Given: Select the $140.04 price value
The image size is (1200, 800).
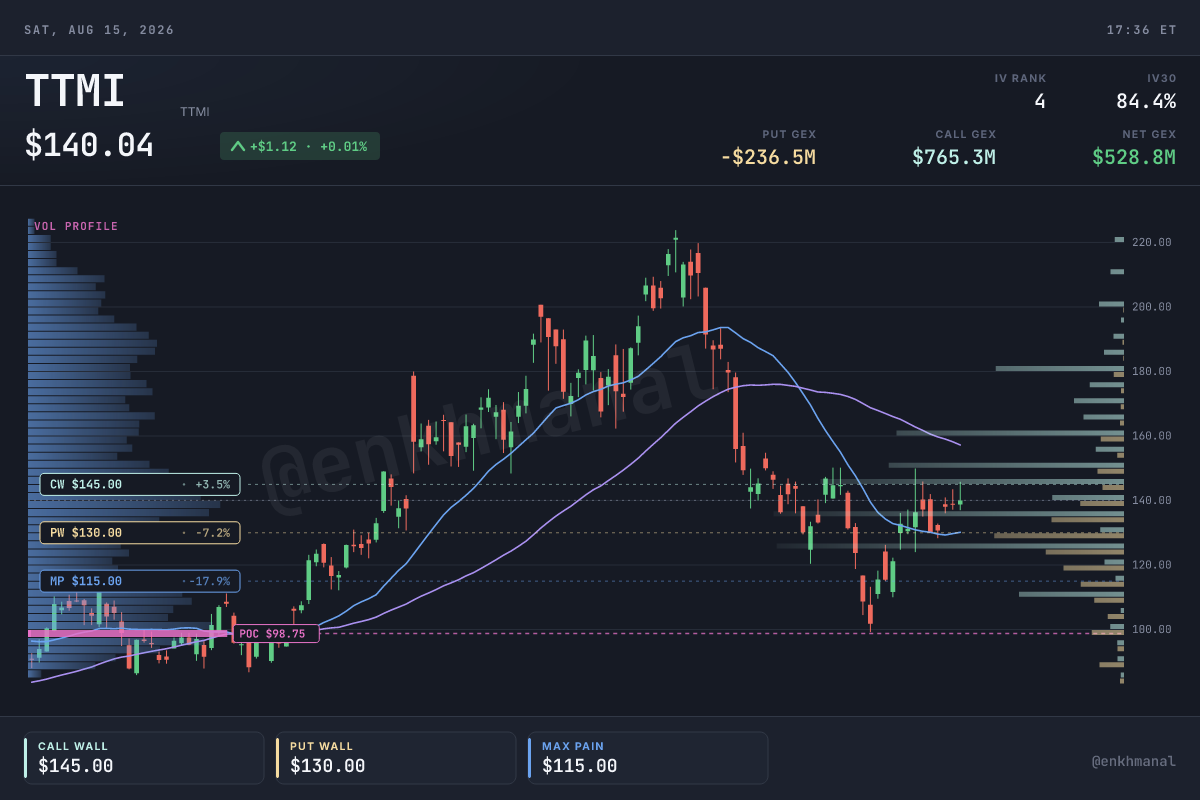Looking at the screenshot, I should (x=89, y=146).
